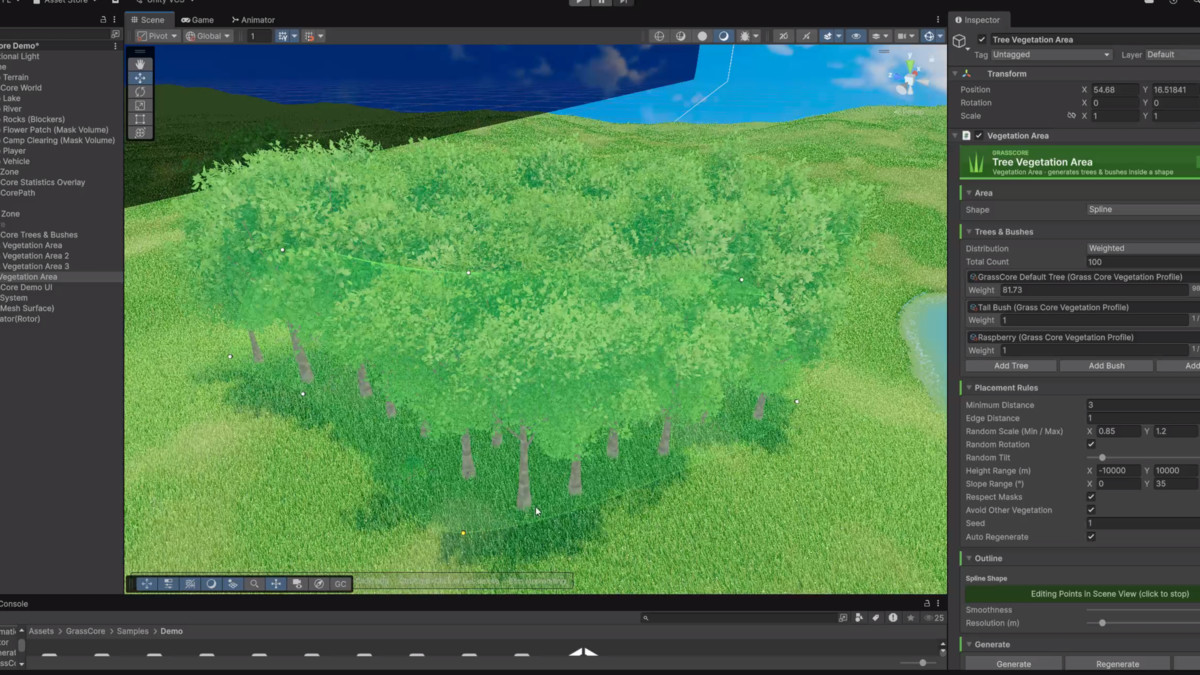Select Vegetation Area 2 in Hierarchy

[x=35, y=256]
